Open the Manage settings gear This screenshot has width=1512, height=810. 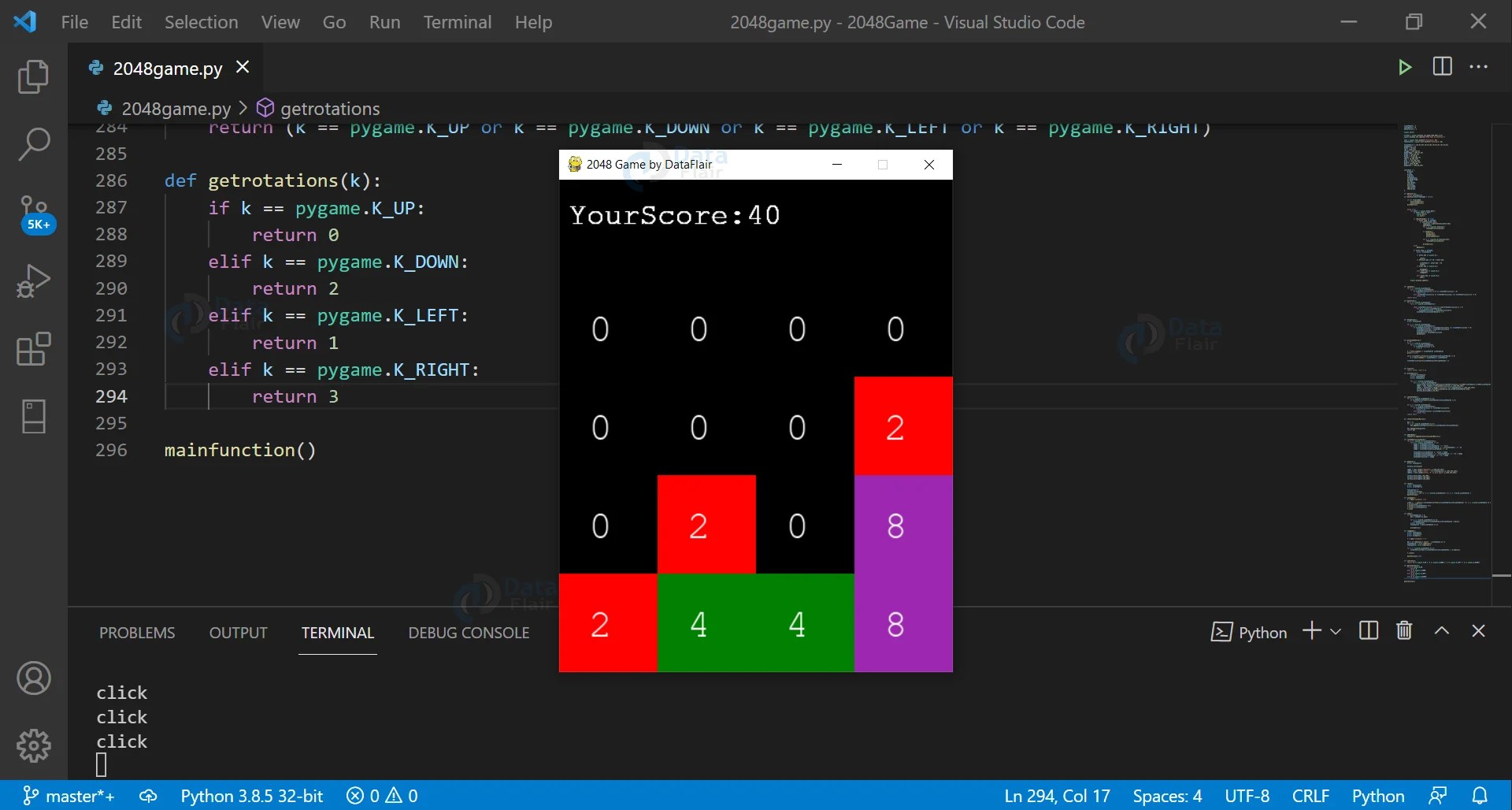pyautogui.click(x=32, y=745)
